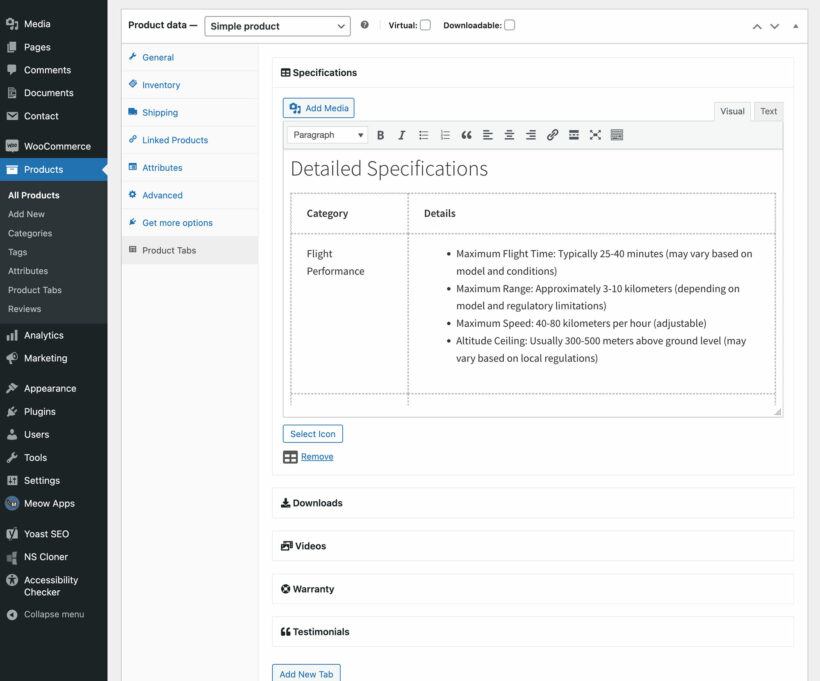This screenshot has width=820, height=681.
Task: Insert a numbered list
Action: 445,135
